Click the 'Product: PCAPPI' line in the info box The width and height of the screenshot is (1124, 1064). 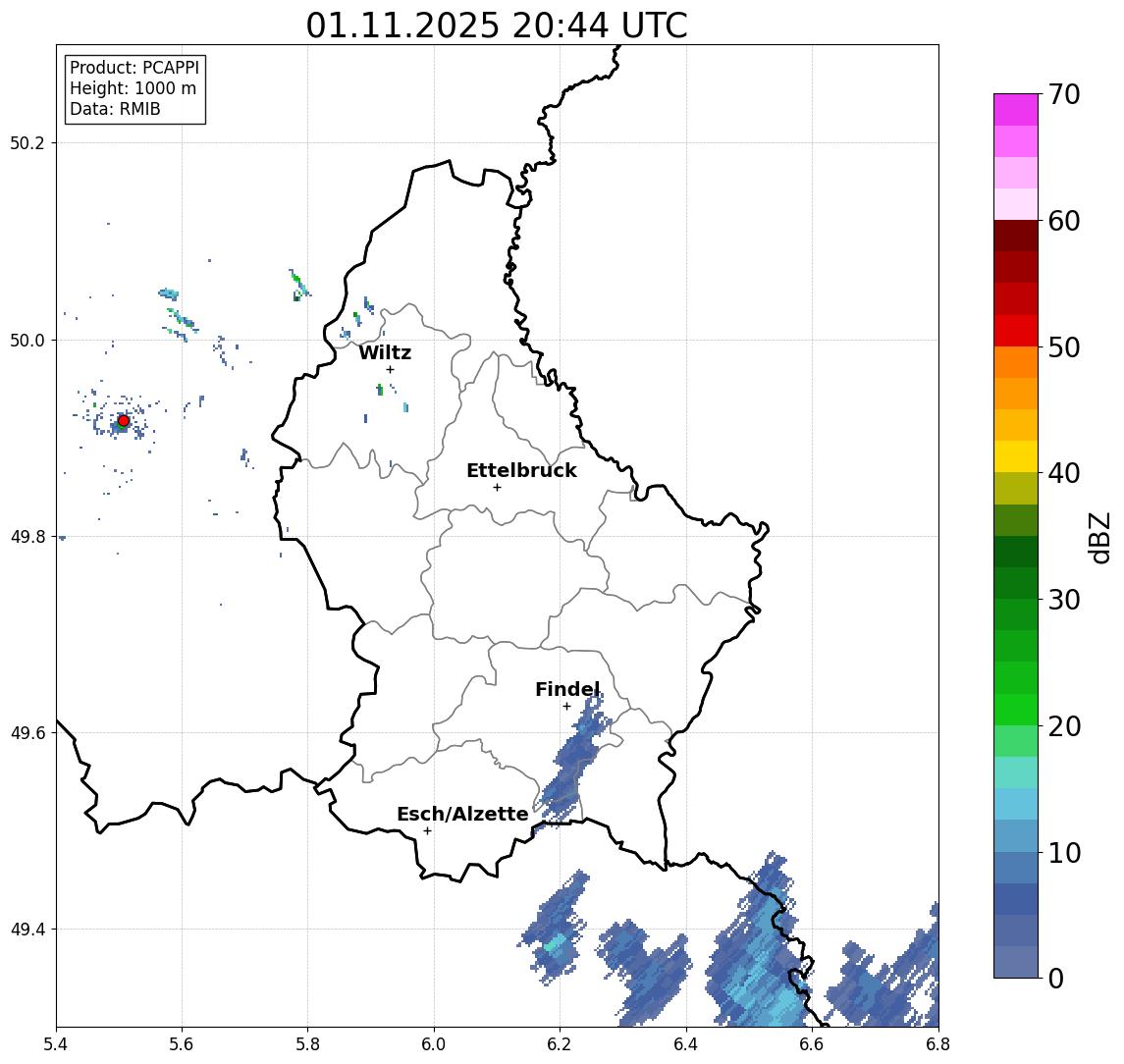point(134,68)
